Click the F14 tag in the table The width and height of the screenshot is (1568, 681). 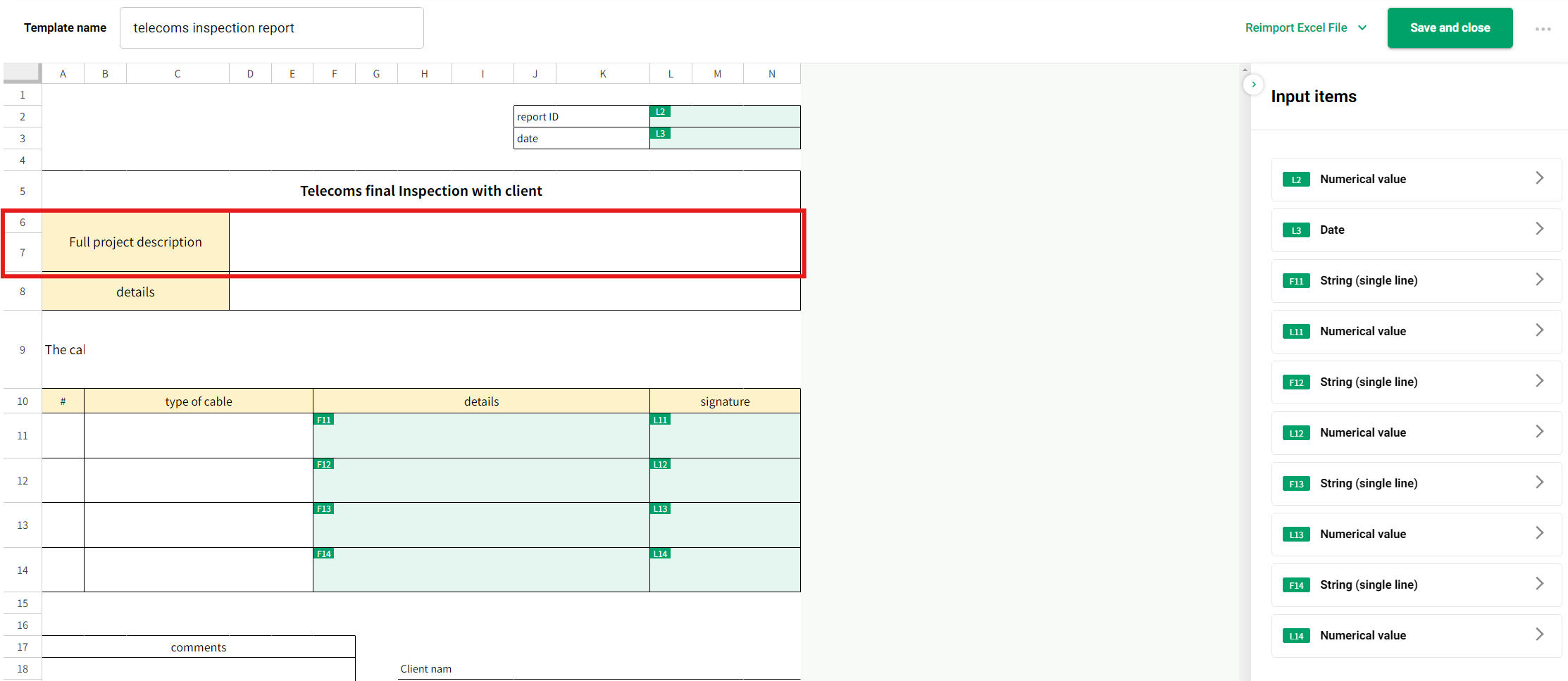[323, 554]
